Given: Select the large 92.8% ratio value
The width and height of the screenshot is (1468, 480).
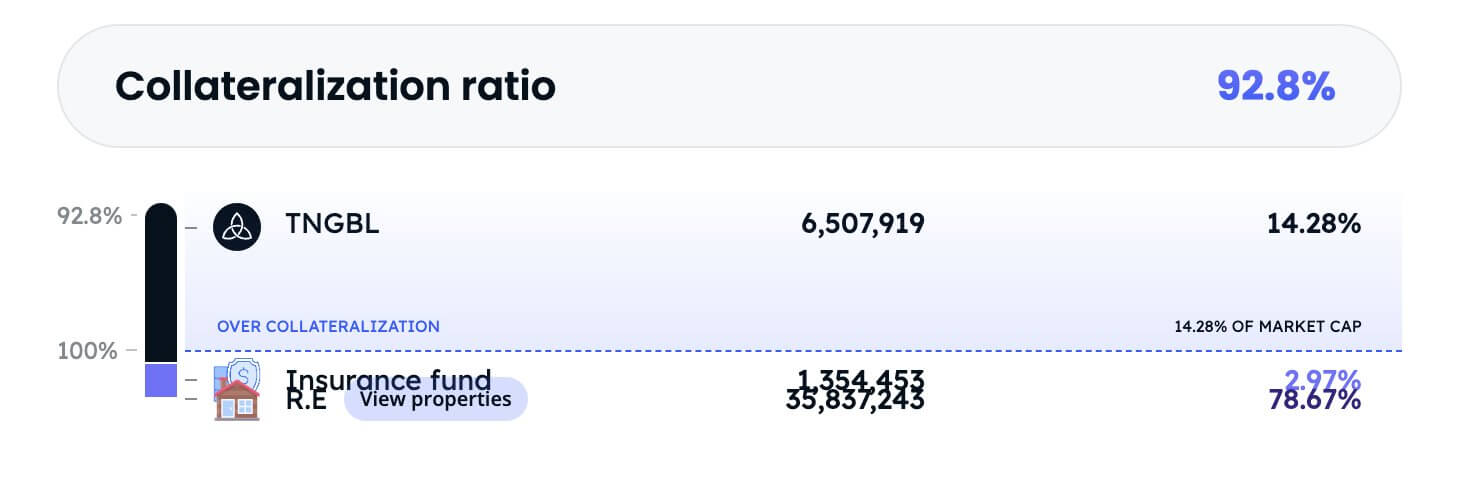Looking at the screenshot, I should coord(1276,86).
